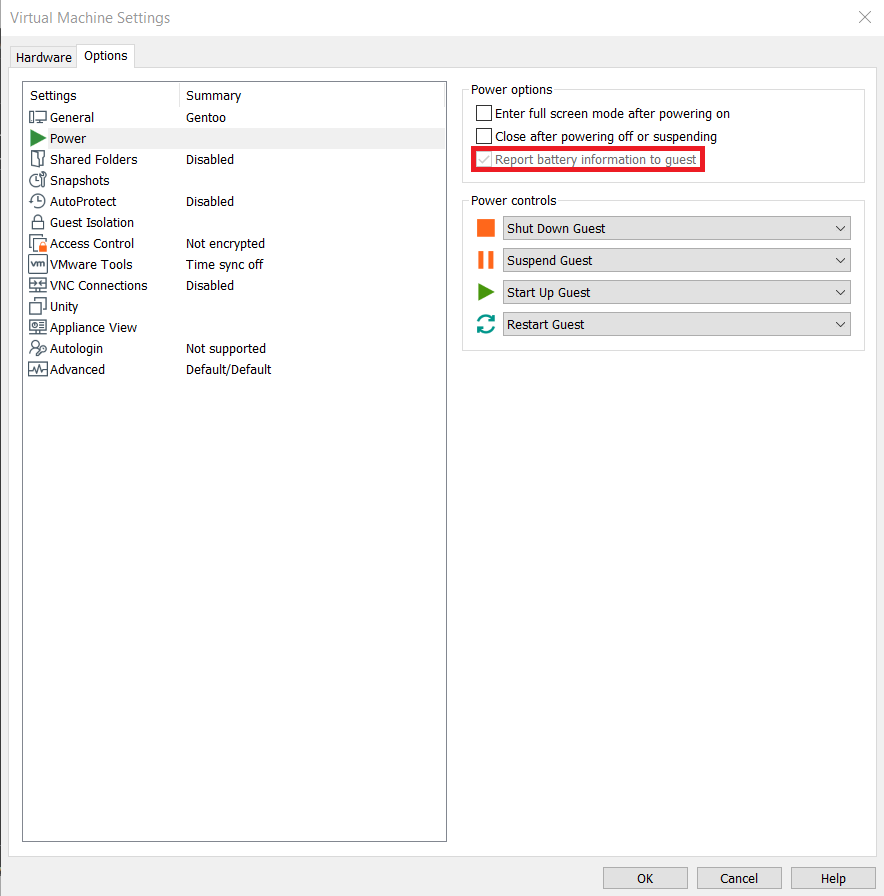This screenshot has height=896, width=884.
Task: Select the Options tab
Action: pyautogui.click(x=106, y=56)
